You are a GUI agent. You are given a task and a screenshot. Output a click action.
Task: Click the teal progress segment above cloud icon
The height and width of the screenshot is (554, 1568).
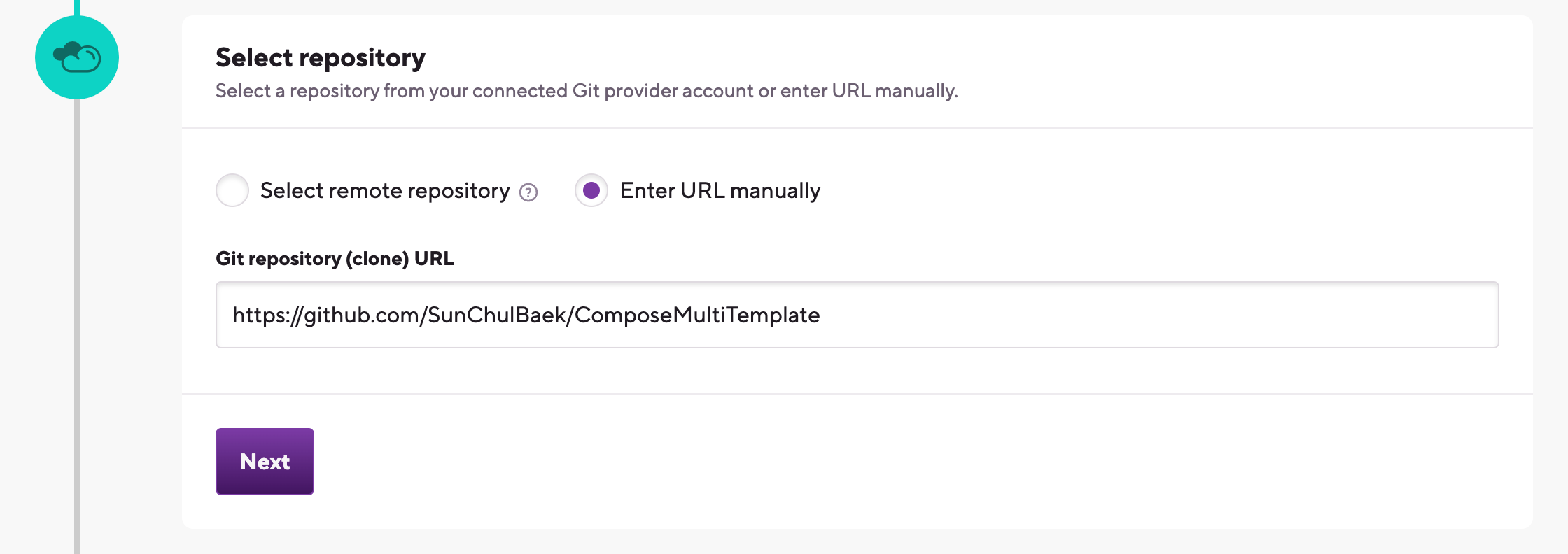(77, 8)
